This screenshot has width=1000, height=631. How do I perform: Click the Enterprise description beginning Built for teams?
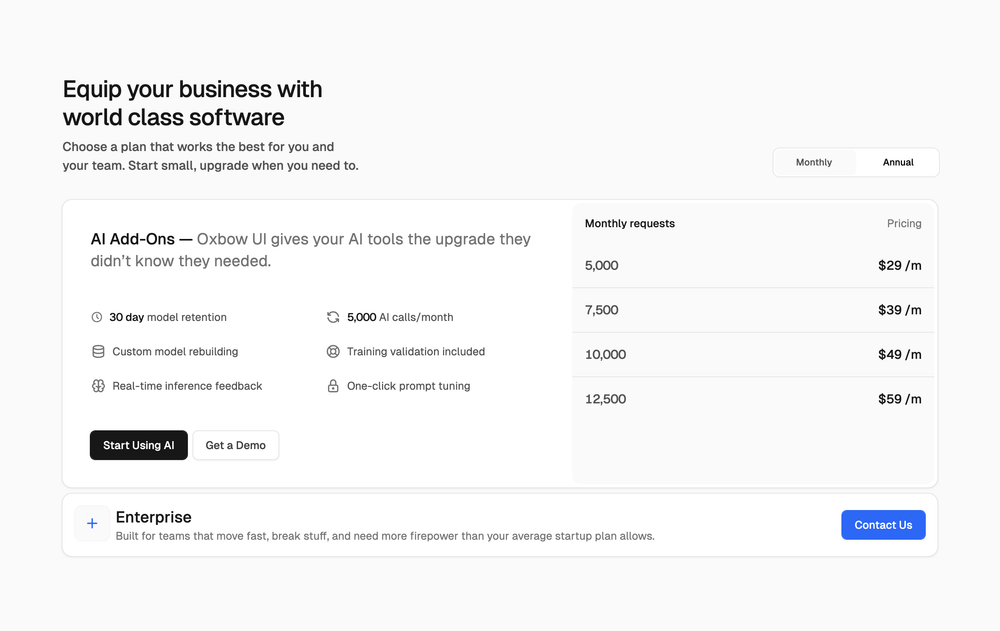click(385, 536)
